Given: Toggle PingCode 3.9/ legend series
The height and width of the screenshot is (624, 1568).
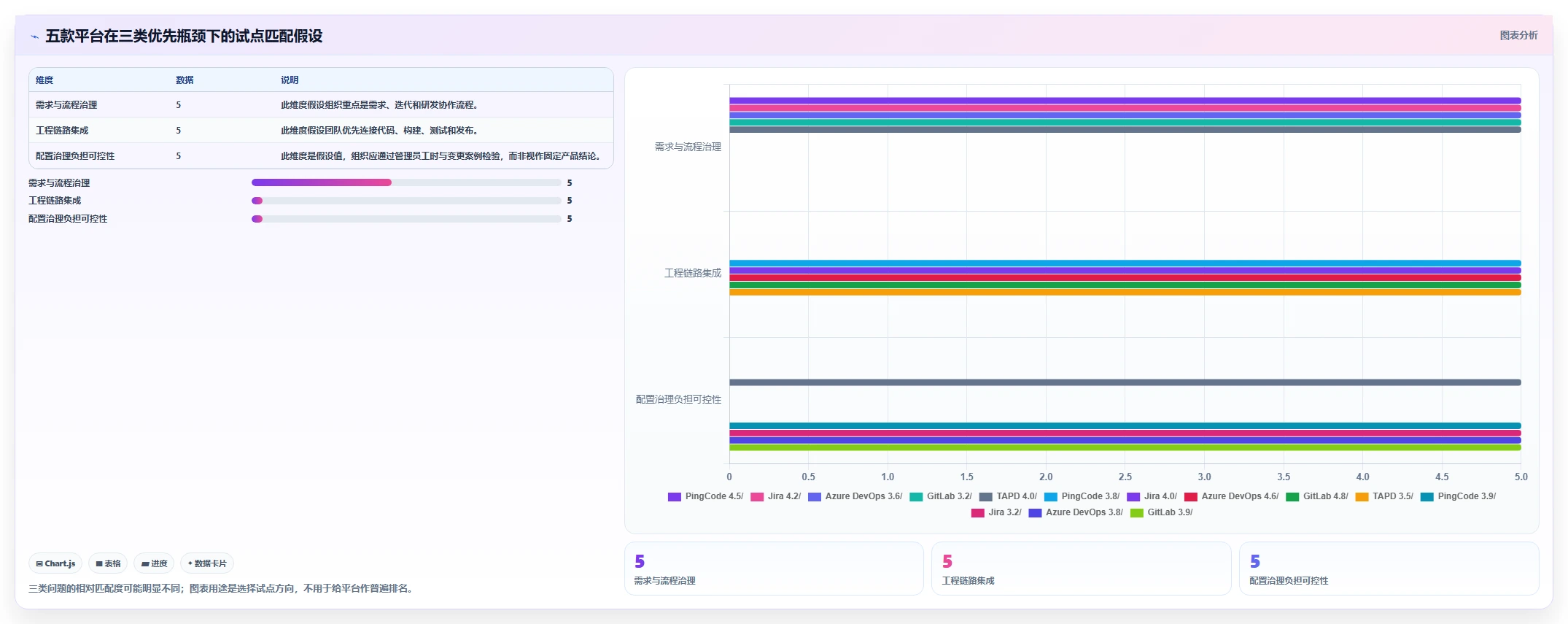Looking at the screenshot, I should tap(1458, 496).
